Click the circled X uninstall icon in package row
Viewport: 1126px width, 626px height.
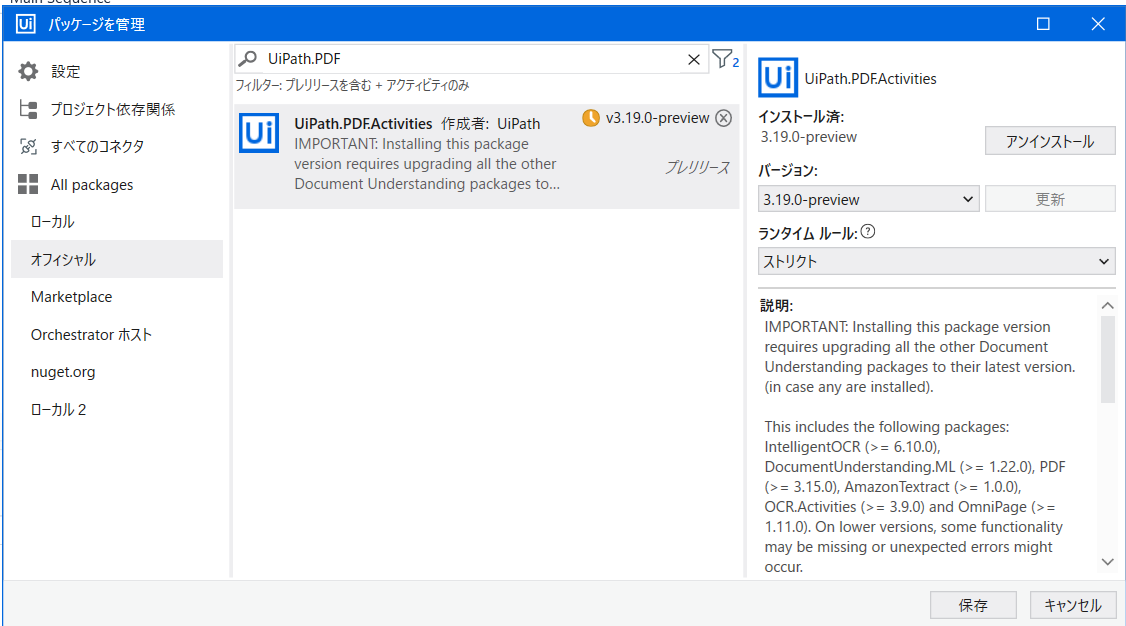pyautogui.click(x=724, y=118)
